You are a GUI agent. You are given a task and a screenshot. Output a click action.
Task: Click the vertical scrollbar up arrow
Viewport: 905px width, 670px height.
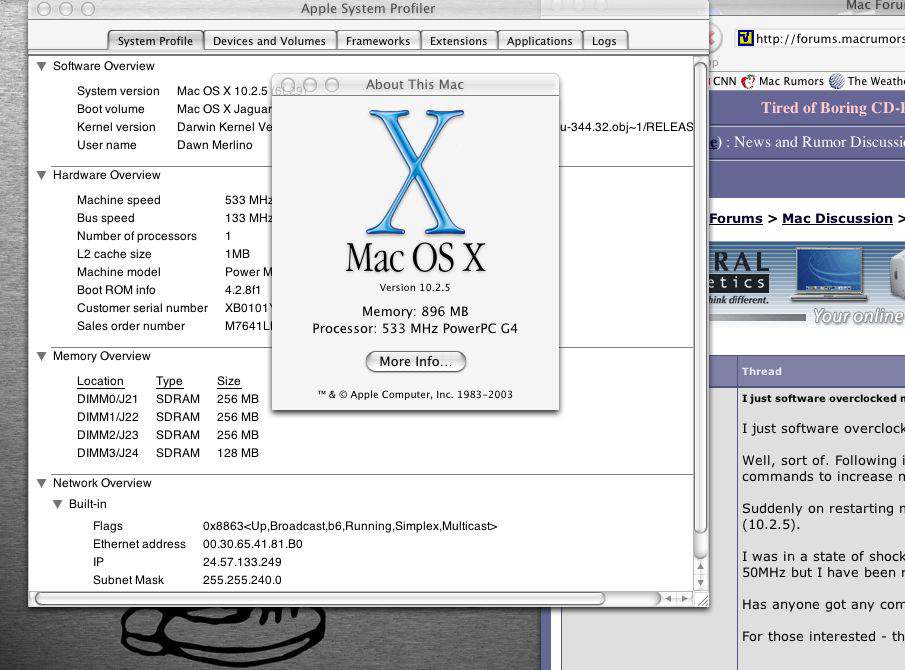pos(701,567)
